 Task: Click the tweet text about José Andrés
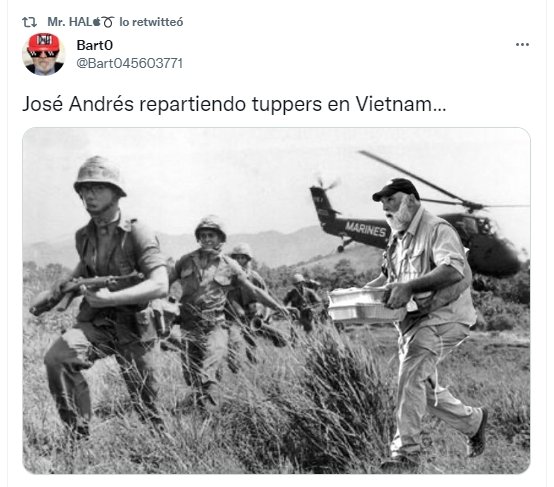234,104
